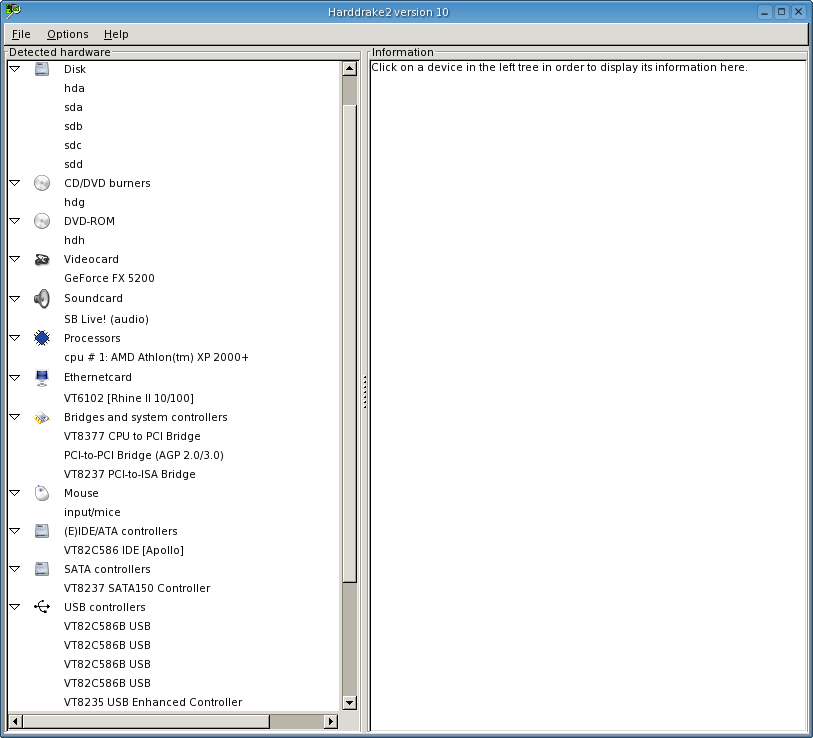Click the Ethernetcard monitor icon
The height and width of the screenshot is (738, 813).
[41, 378]
